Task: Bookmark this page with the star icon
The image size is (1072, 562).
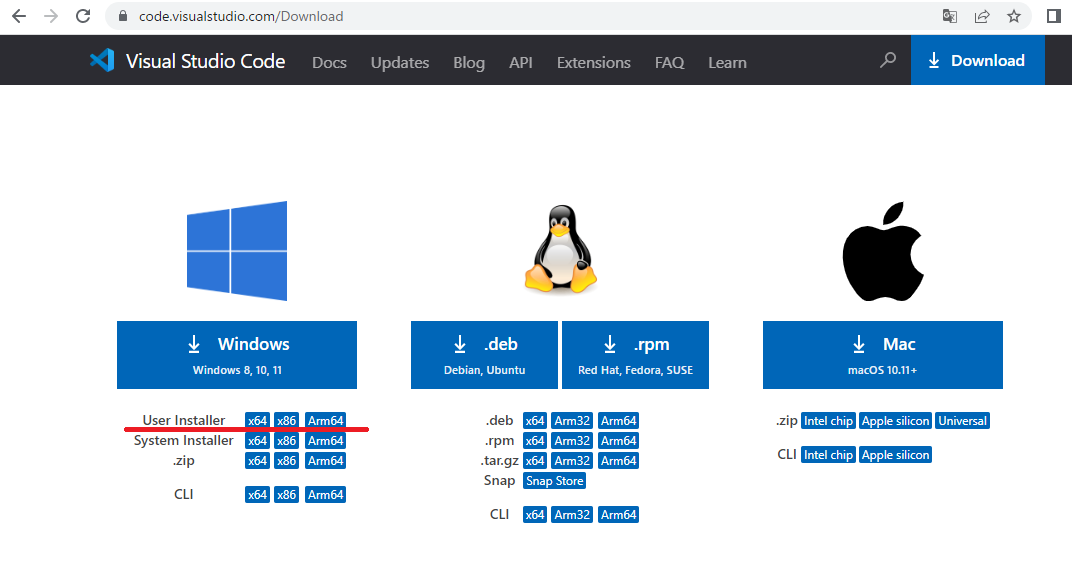Action: point(1014,16)
